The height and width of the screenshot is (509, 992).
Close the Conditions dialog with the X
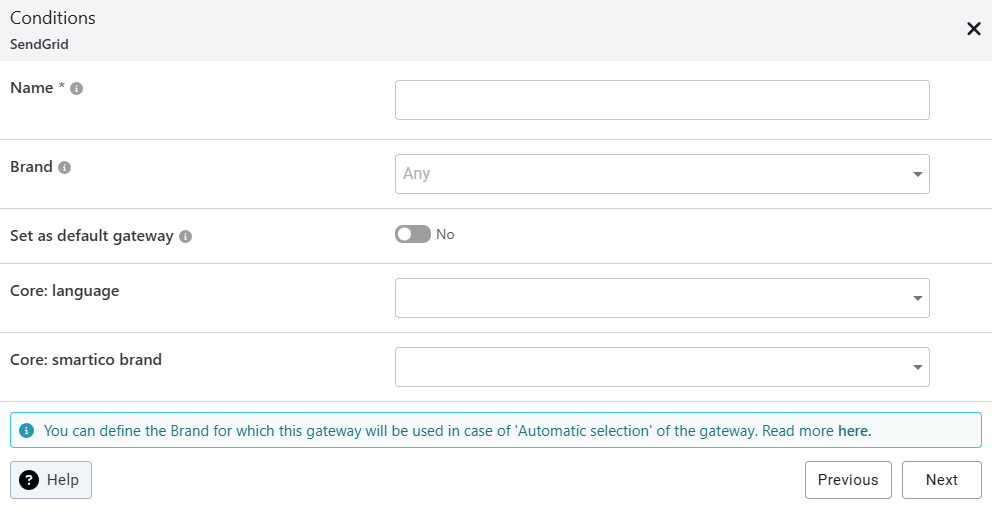click(973, 29)
